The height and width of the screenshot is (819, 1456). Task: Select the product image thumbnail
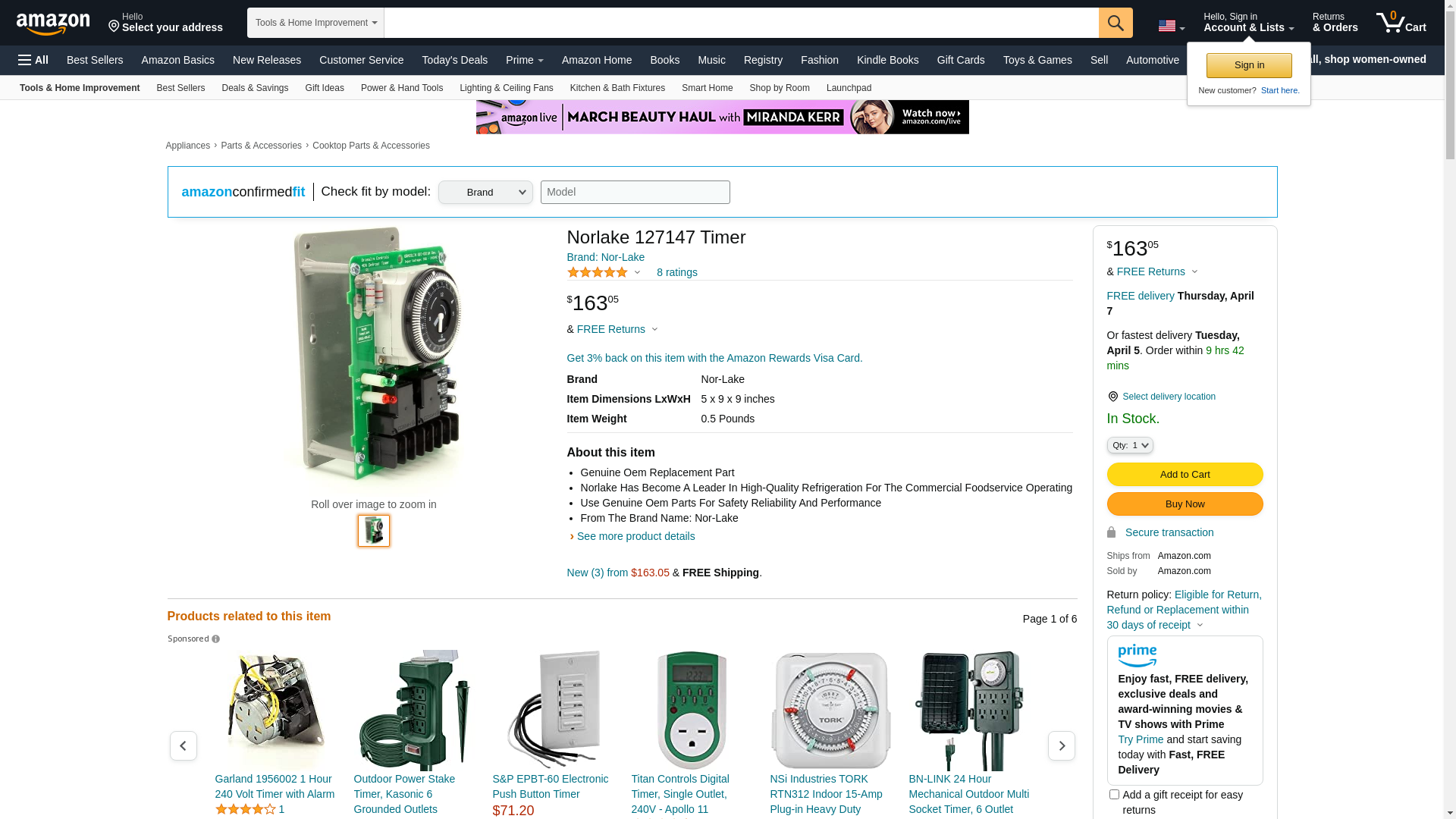click(374, 531)
